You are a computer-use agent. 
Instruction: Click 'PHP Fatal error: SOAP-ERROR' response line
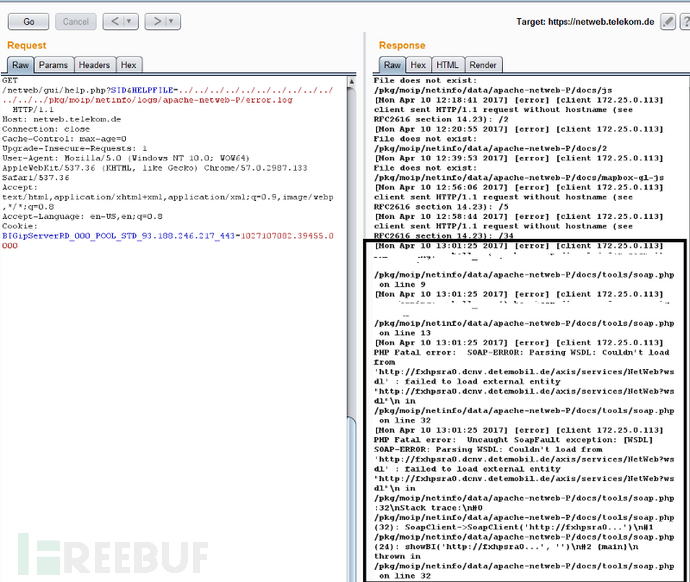[521, 352]
